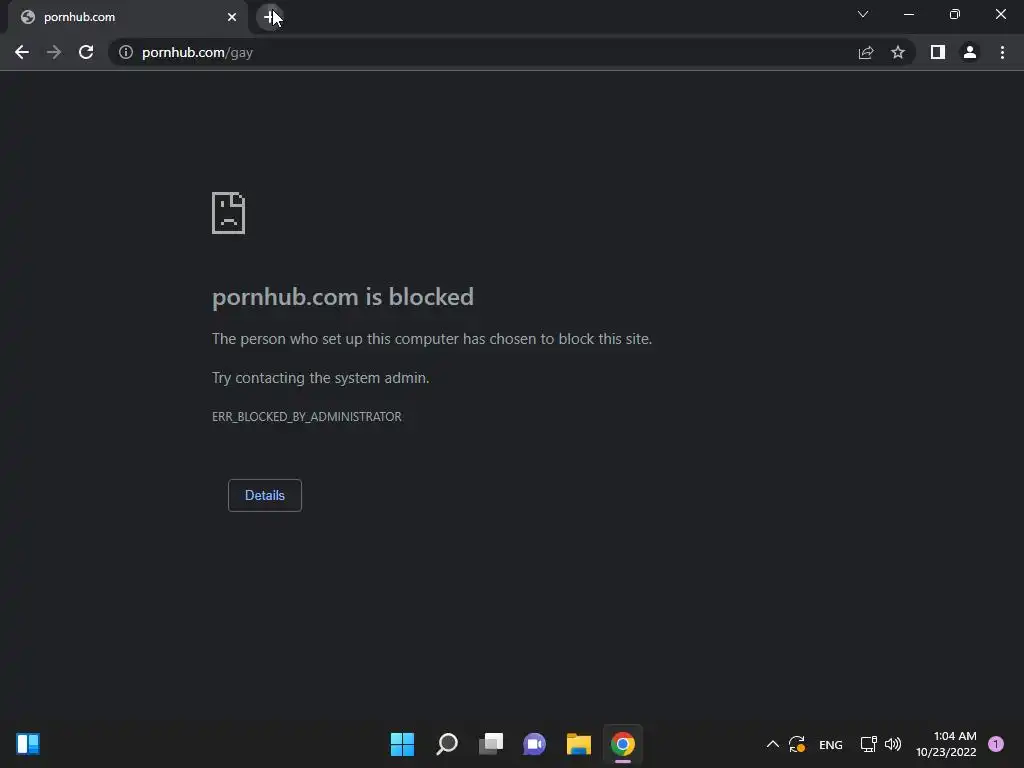Share this page icon
Image resolution: width=1024 pixels, height=768 pixels.
click(866, 52)
